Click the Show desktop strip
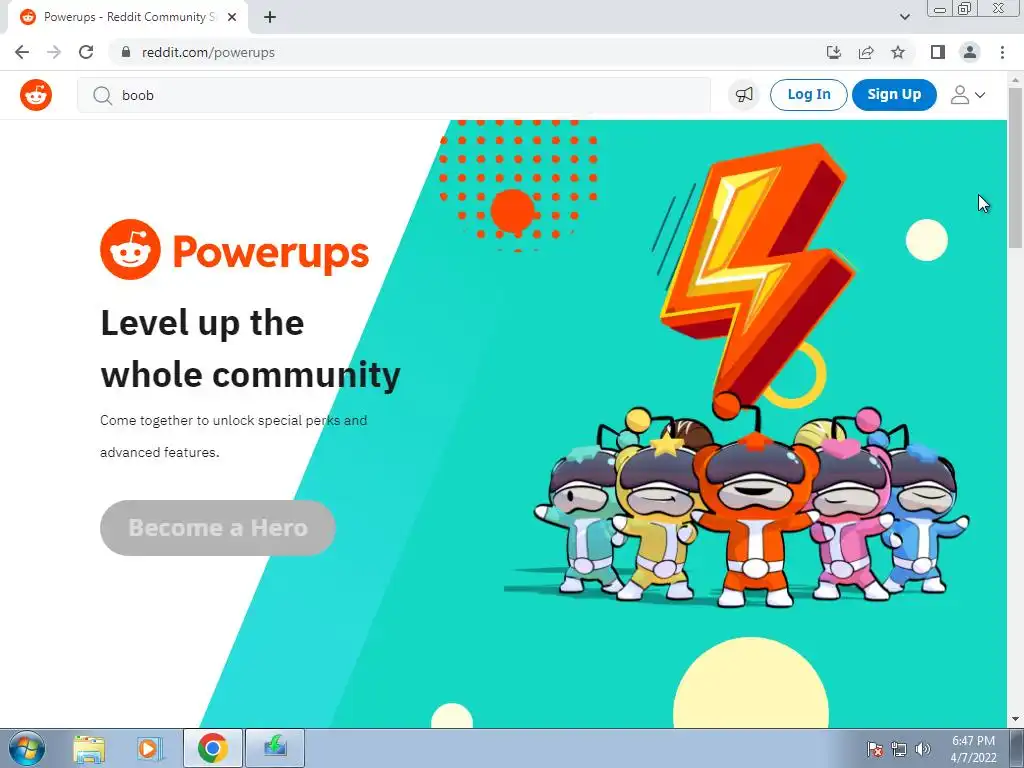 (x=1017, y=748)
